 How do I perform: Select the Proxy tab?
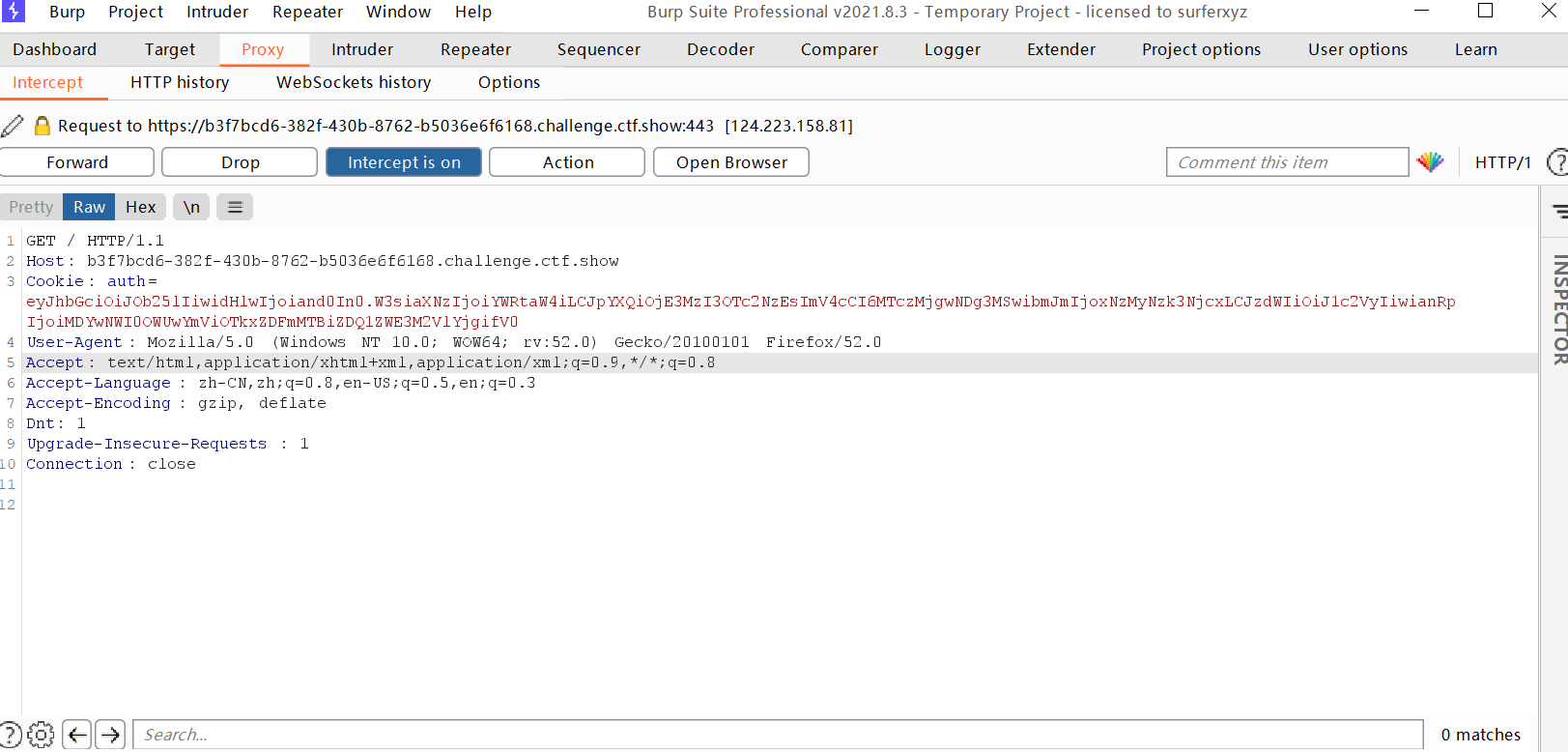[263, 49]
